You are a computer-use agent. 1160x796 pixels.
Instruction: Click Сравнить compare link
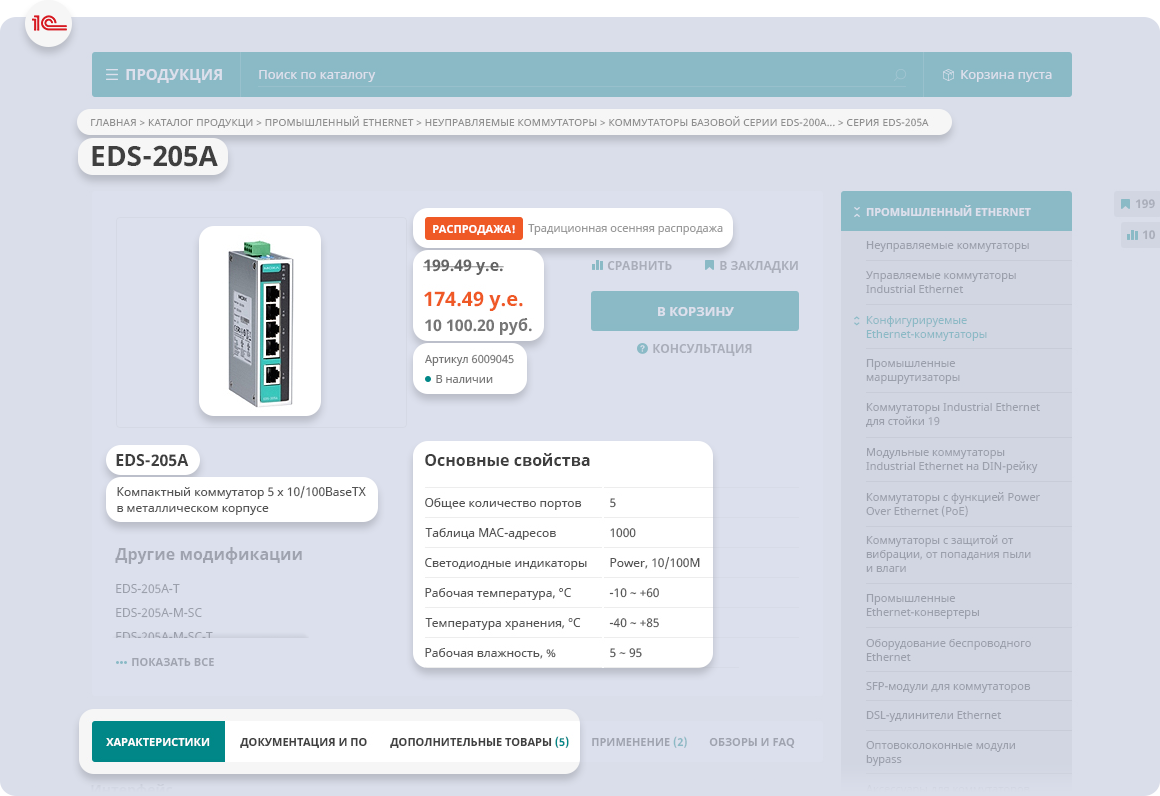point(632,266)
